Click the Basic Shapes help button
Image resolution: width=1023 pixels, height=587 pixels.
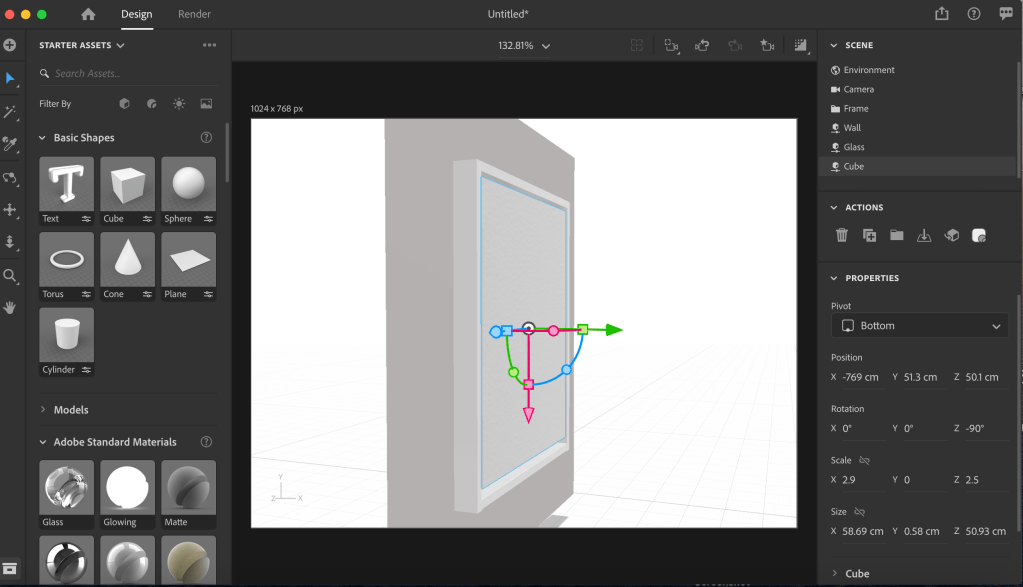pos(206,138)
